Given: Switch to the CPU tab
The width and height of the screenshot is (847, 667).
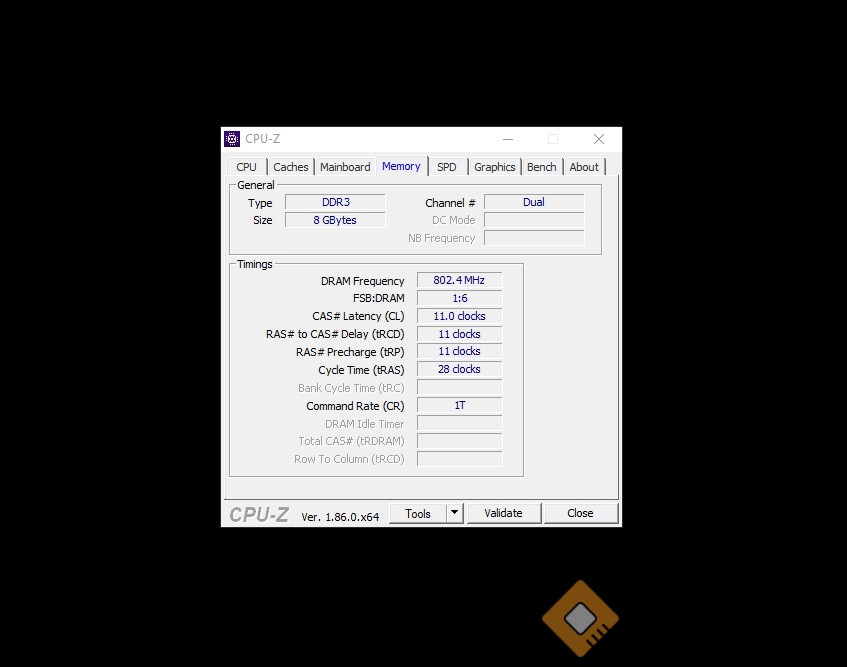Looking at the screenshot, I should click(246, 167).
